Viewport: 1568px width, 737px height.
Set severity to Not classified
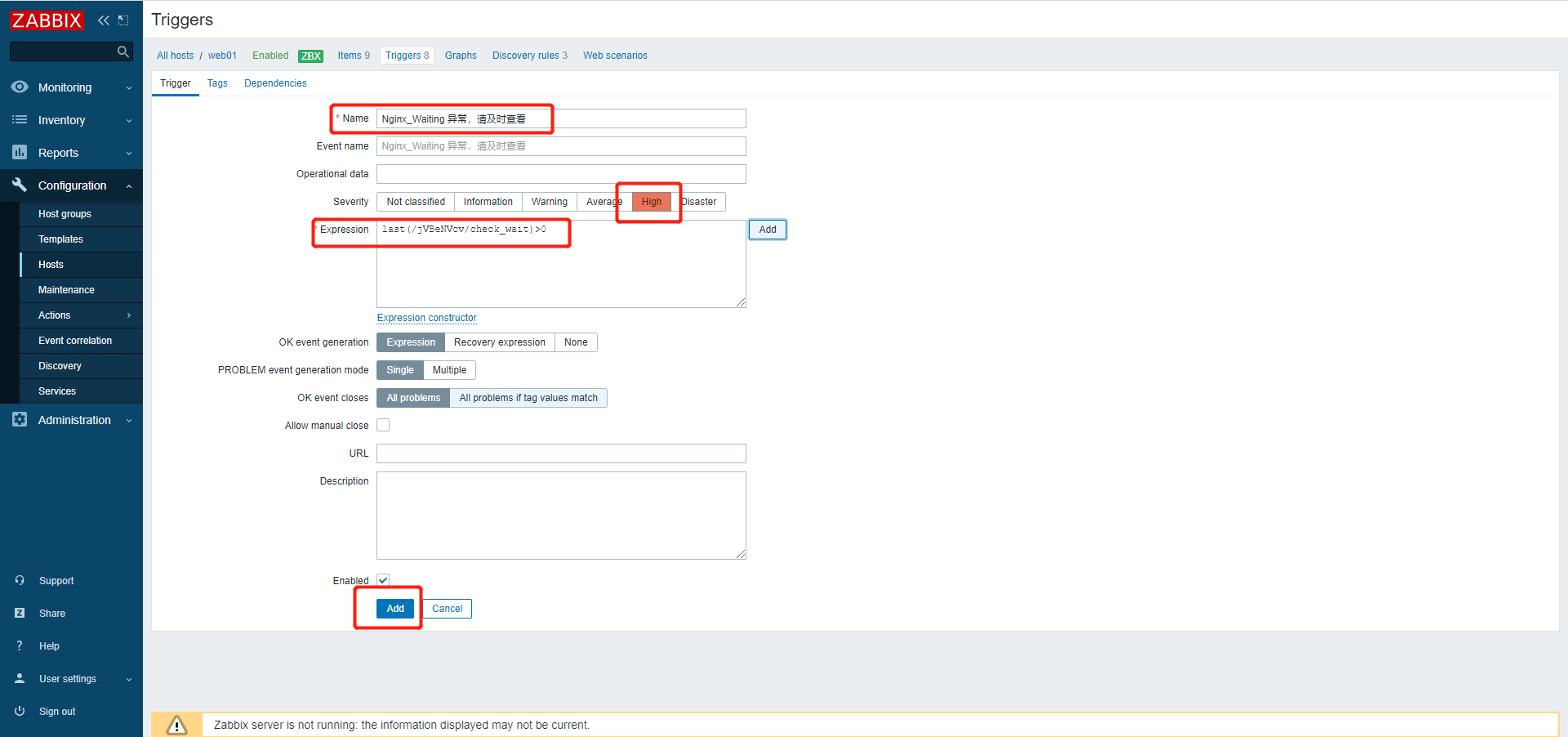pyautogui.click(x=416, y=202)
